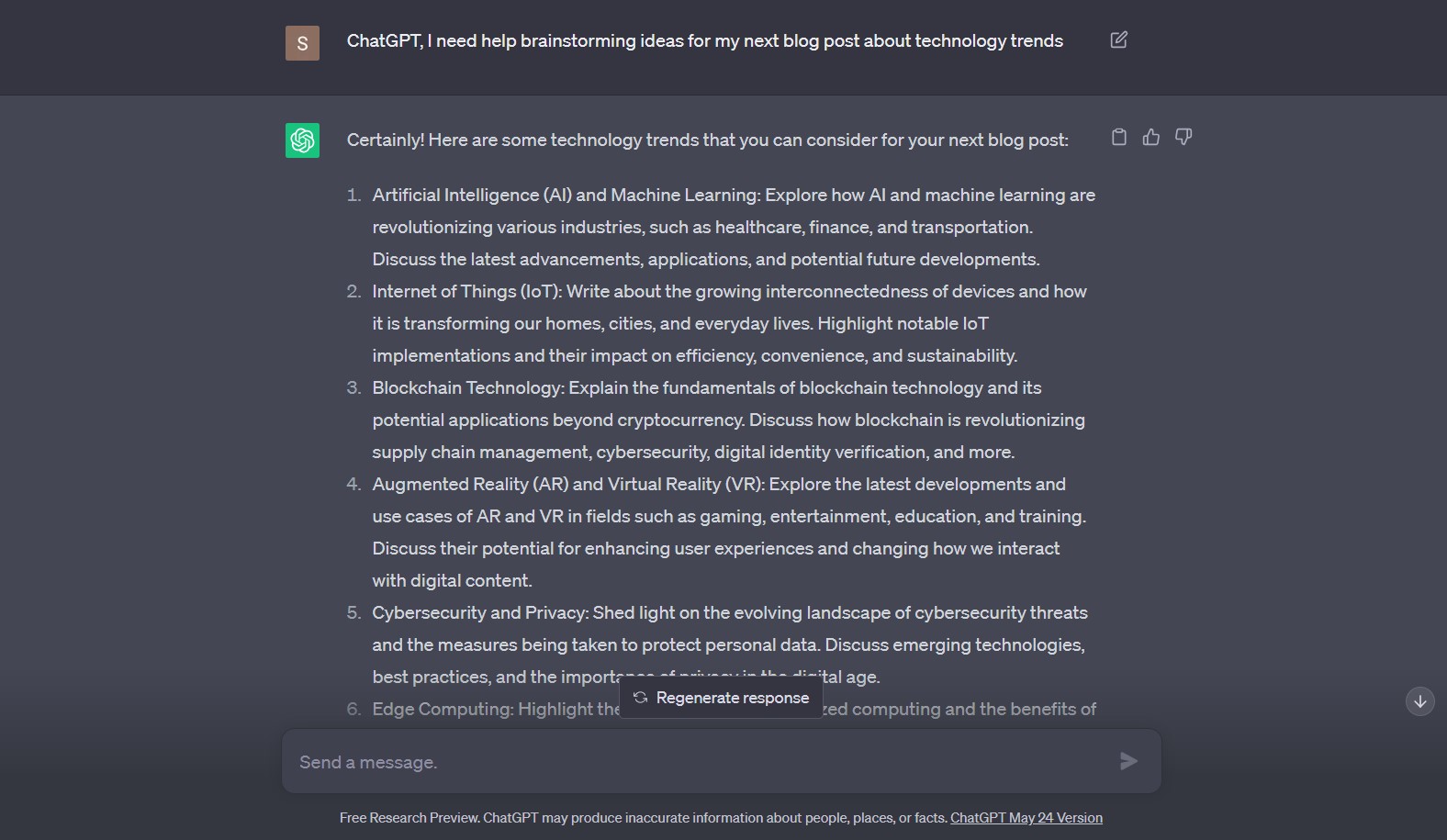Click the send message paper plane icon
Viewport: 1447px width, 840px height.
coord(1128,761)
